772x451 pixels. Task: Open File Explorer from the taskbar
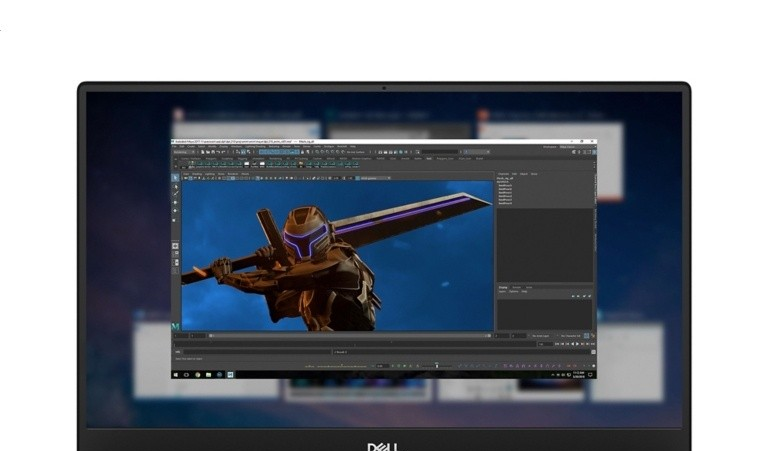[208, 375]
